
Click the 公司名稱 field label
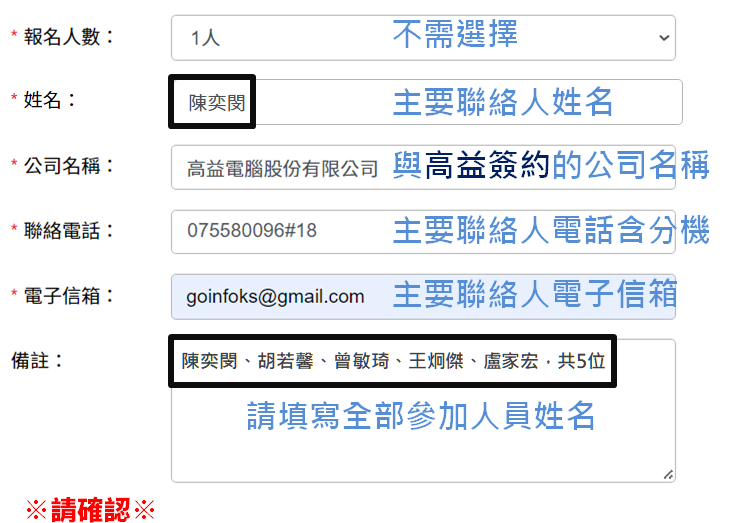click(70, 165)
